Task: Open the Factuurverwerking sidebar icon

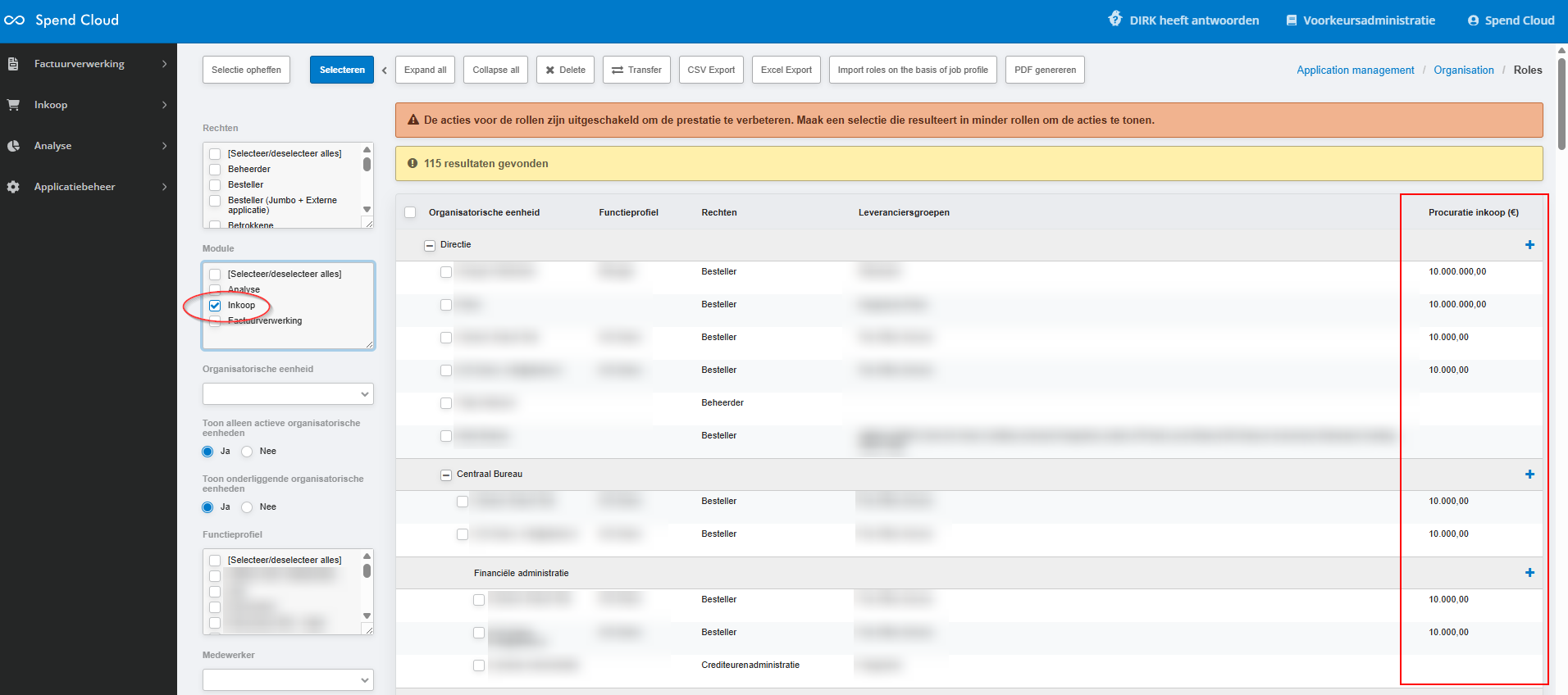Action: (13, 64)
